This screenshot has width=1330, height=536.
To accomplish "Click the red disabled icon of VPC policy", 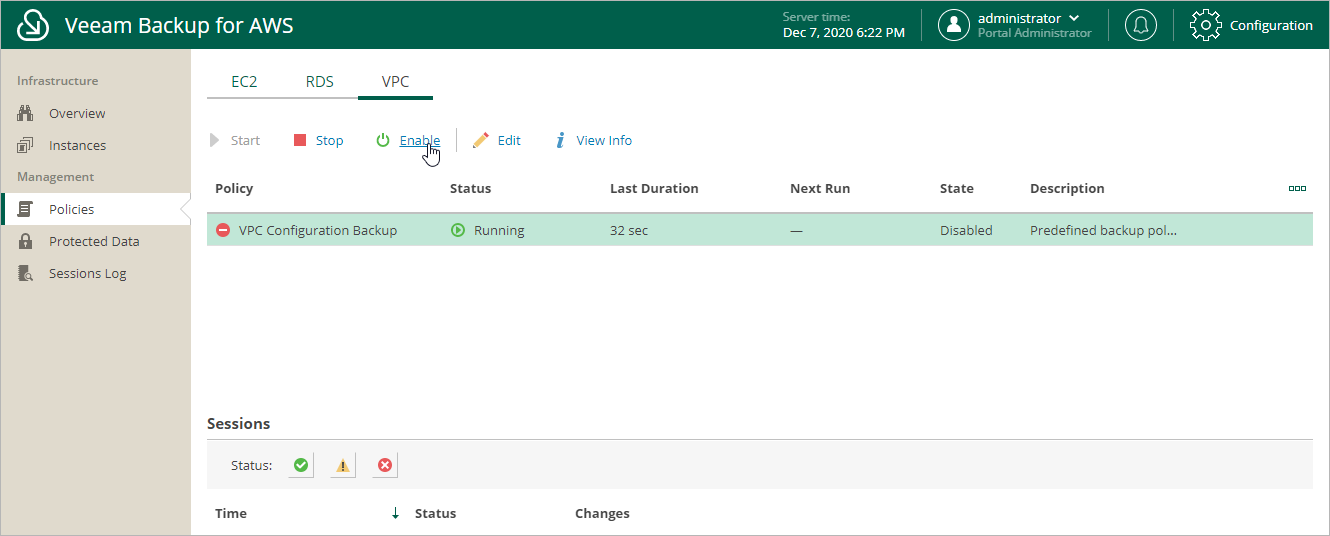I will click(223, 230).
